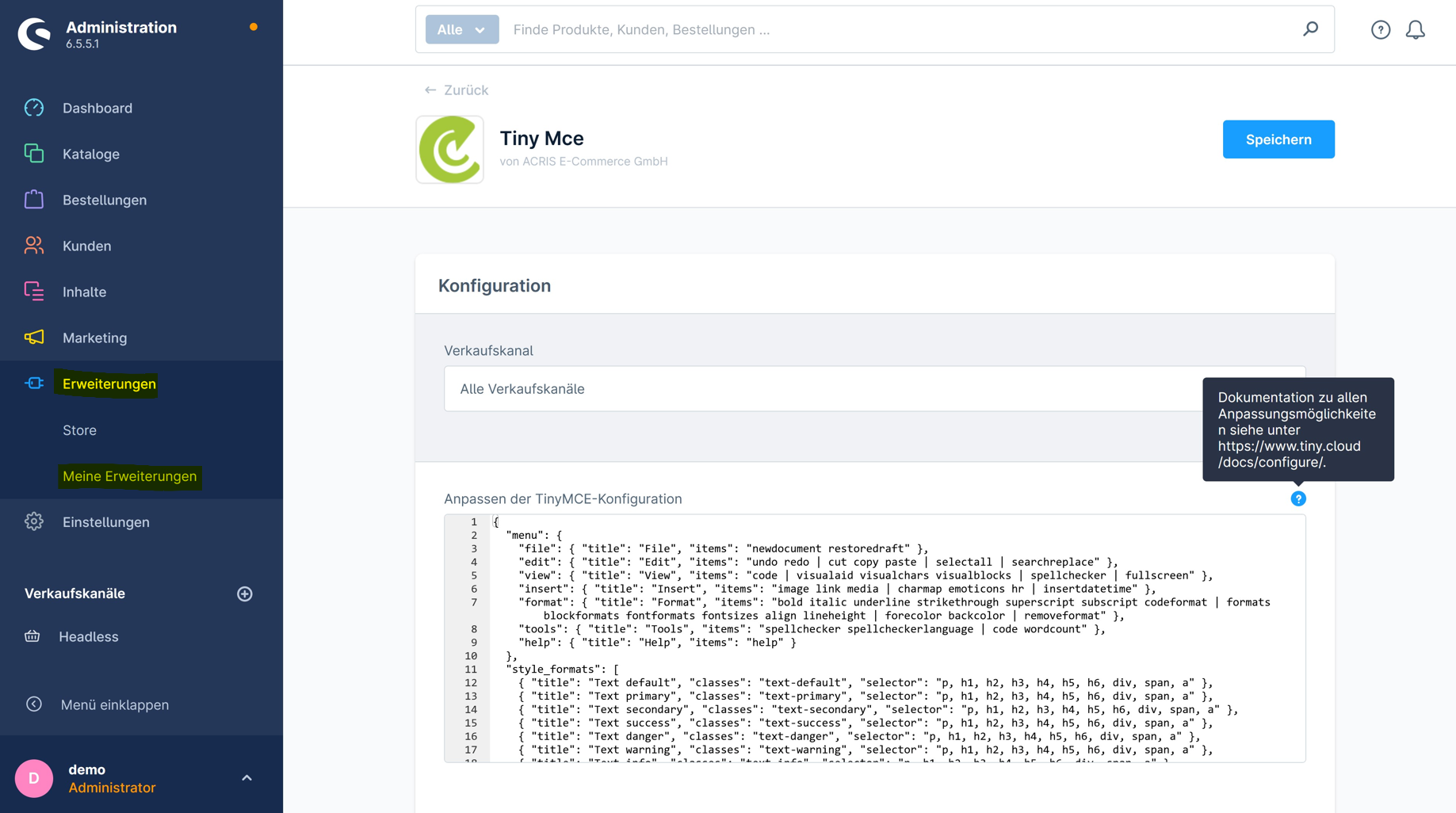The image size is (1456, 813).
Task: Open the Dashboard gauge icon
Action: pos(34,108)
